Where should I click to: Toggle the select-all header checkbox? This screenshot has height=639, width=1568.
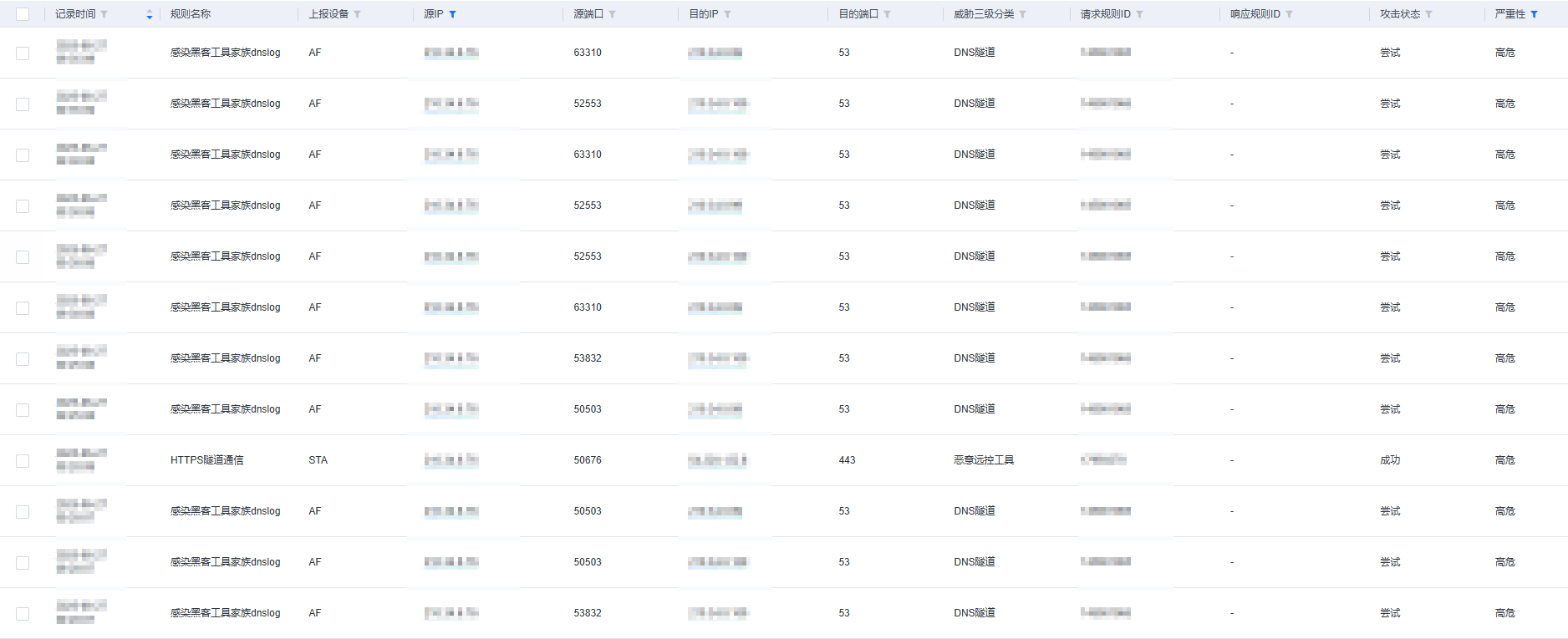[23, 14]
